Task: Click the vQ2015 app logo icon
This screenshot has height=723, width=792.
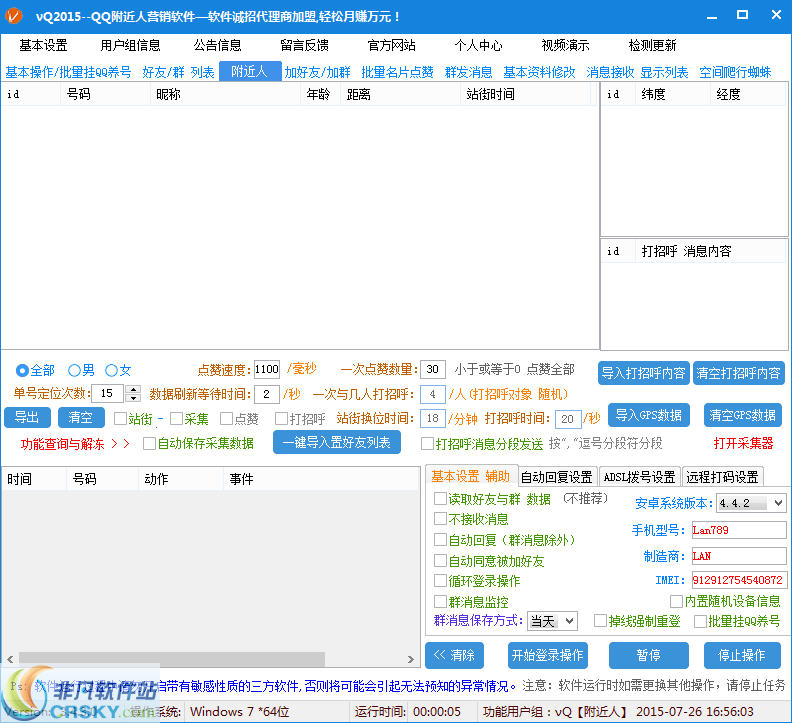Action: (14, 16)
